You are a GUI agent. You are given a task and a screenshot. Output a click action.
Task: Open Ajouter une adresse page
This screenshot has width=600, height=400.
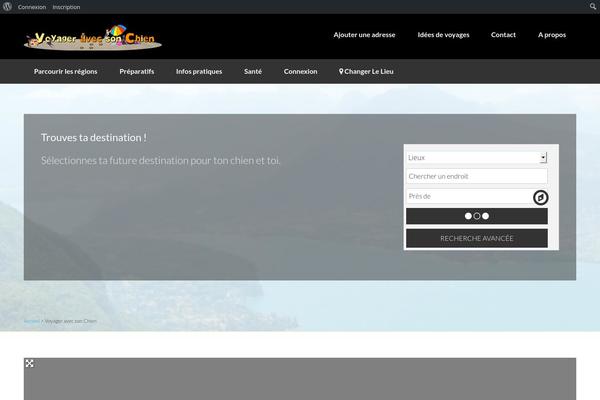click(364, 35)
